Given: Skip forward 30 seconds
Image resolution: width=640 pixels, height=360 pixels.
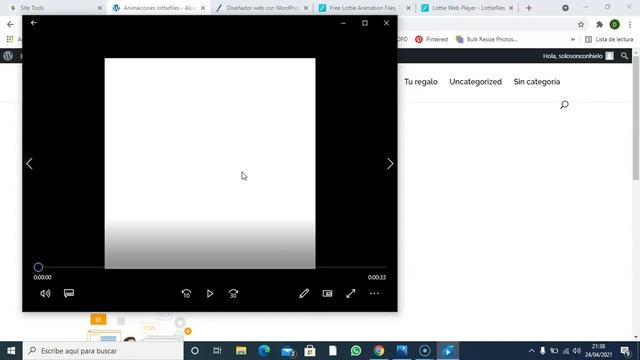Looking at the screenshot, I should [233, 293].
